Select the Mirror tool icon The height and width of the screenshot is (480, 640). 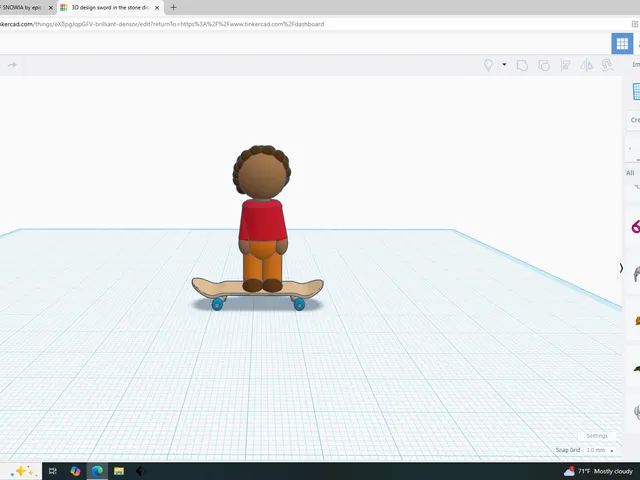point(587,65)
